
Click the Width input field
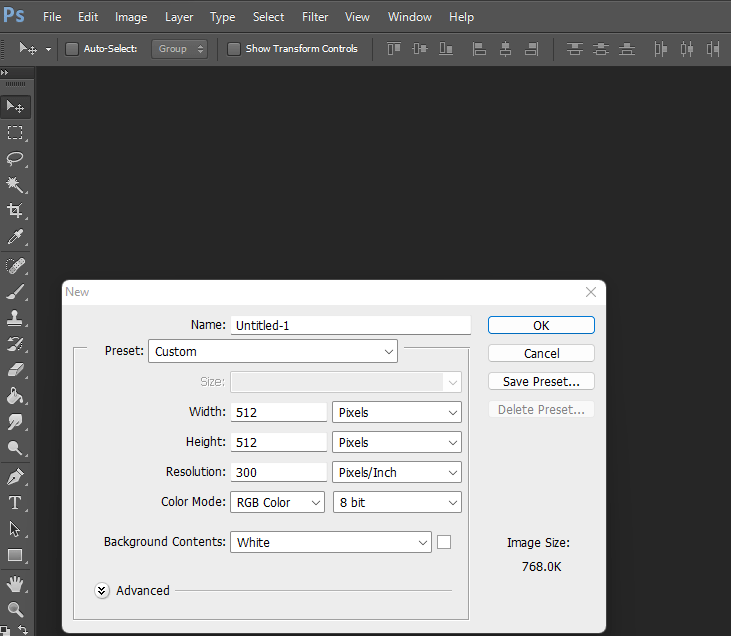(x=279, y=412)
